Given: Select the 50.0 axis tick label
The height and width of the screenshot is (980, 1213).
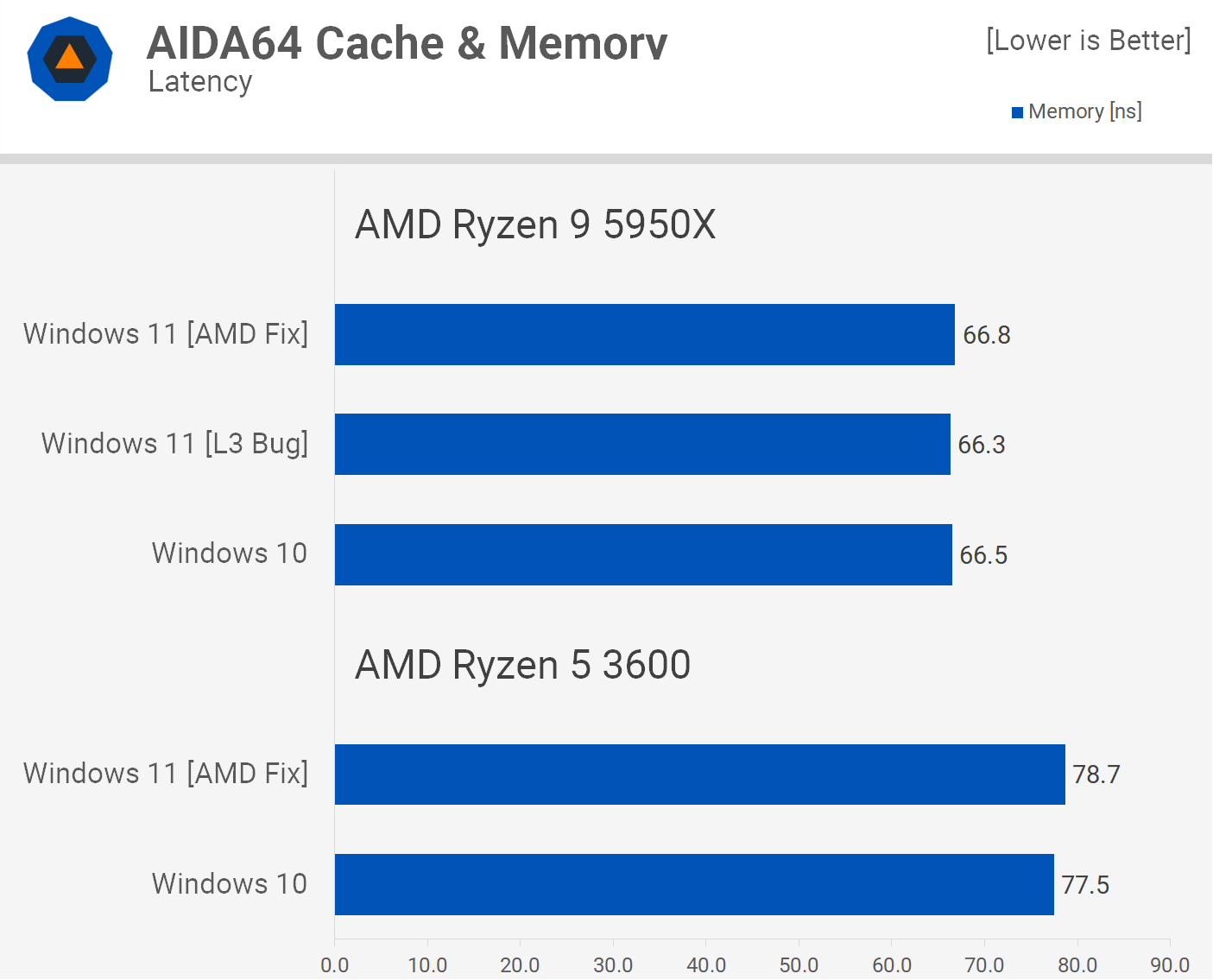Looking at the screenshot, I should coord(799,964).
